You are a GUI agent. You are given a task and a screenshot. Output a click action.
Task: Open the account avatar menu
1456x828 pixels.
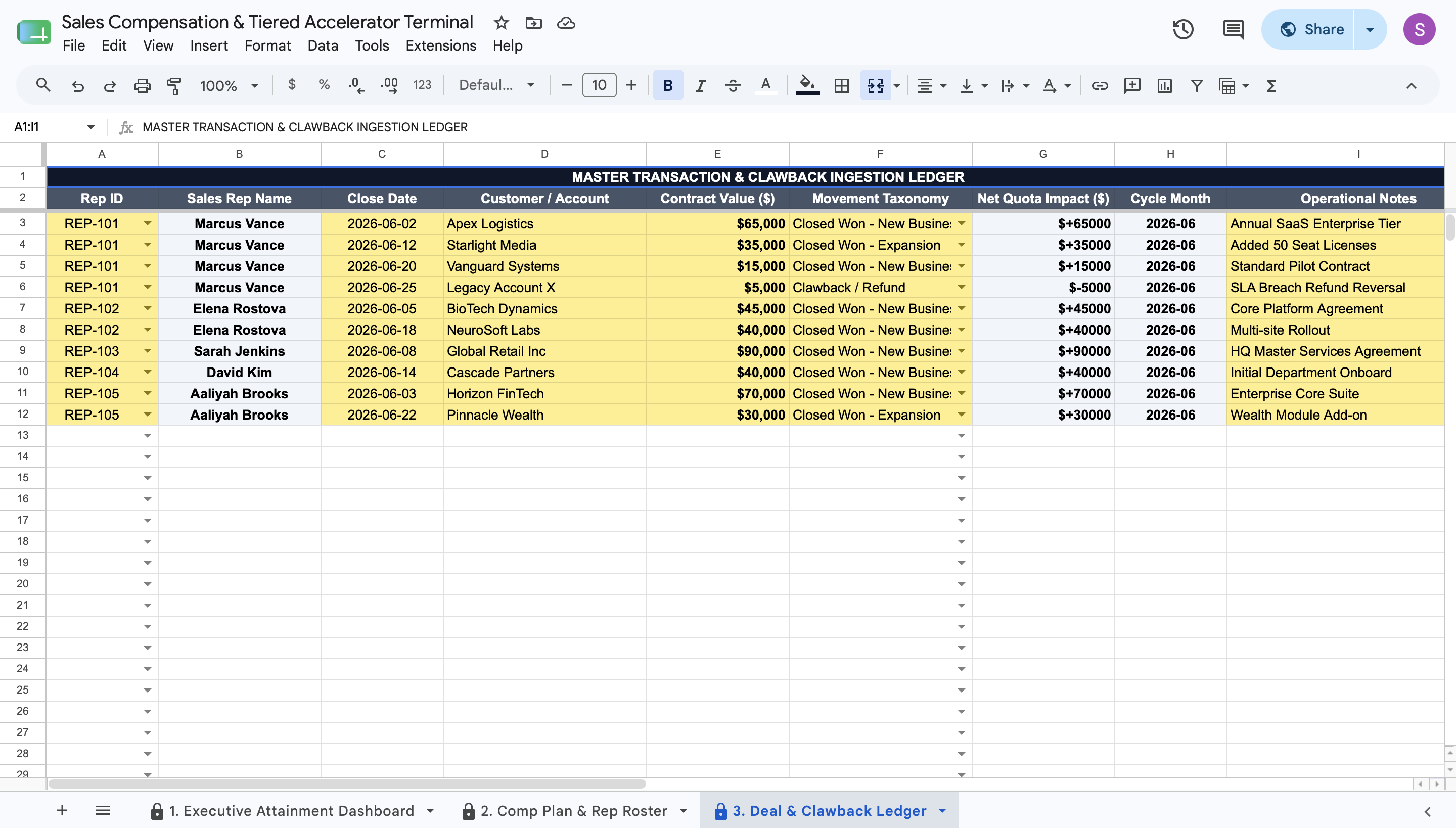(x=1419, y=29)
